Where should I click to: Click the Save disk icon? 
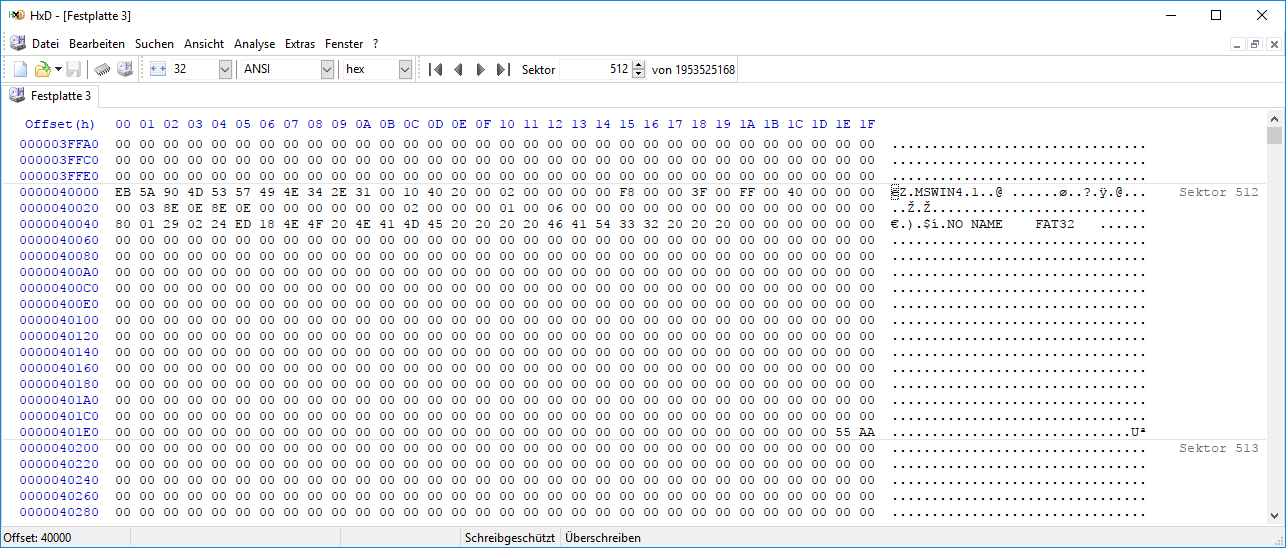[x=74, y=69]
